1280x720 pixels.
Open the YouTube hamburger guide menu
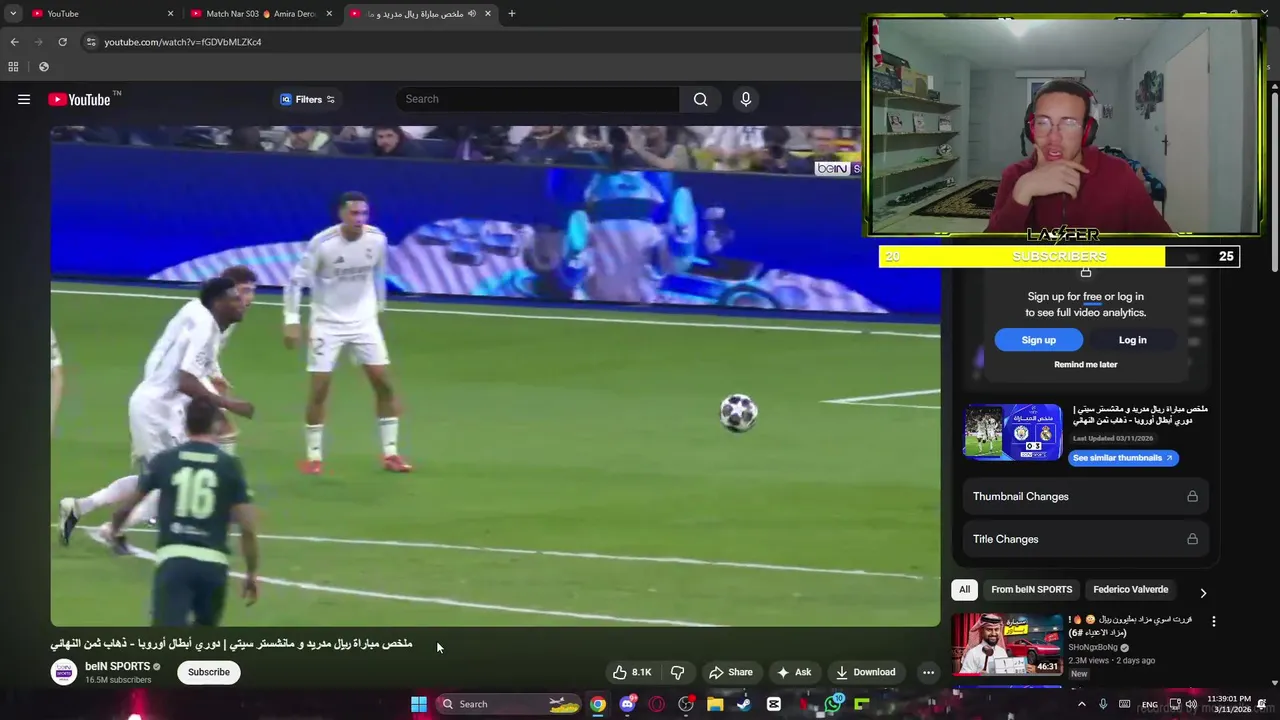[x=24, y=99]
